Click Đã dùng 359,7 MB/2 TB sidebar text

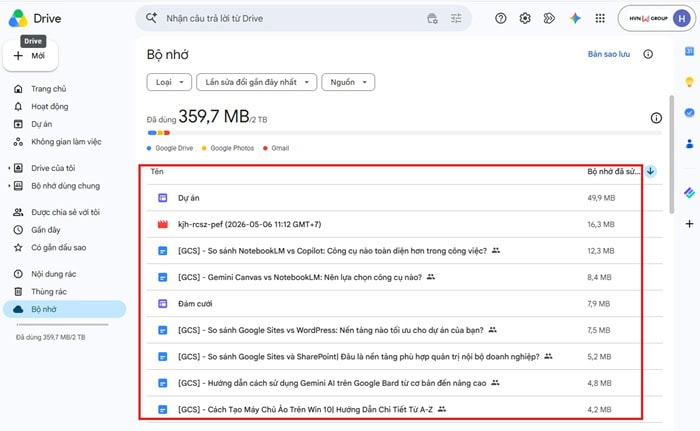pos(50,337)
